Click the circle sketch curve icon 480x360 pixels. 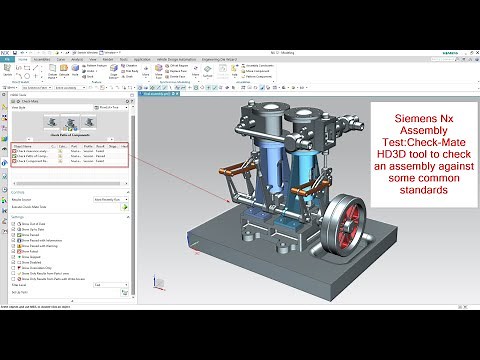[x=27, y=76]
